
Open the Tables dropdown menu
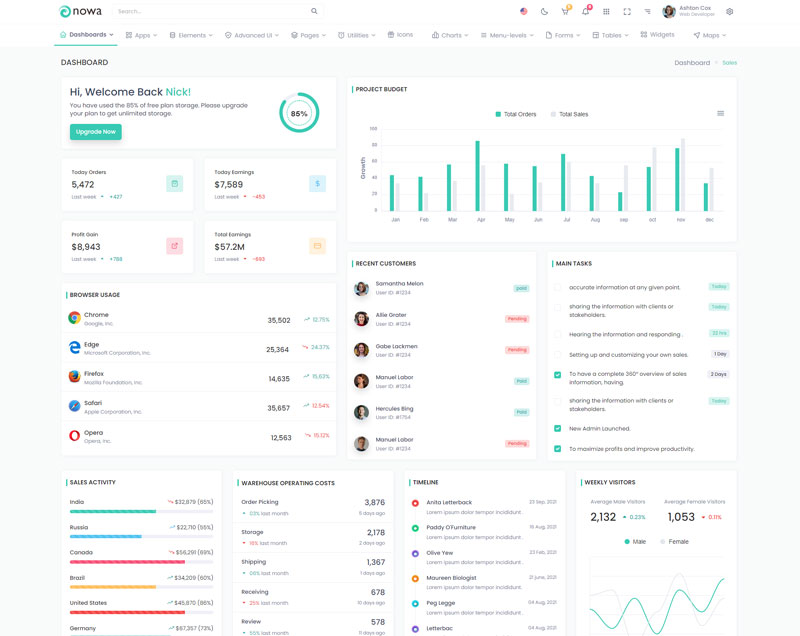click(610, 35)
